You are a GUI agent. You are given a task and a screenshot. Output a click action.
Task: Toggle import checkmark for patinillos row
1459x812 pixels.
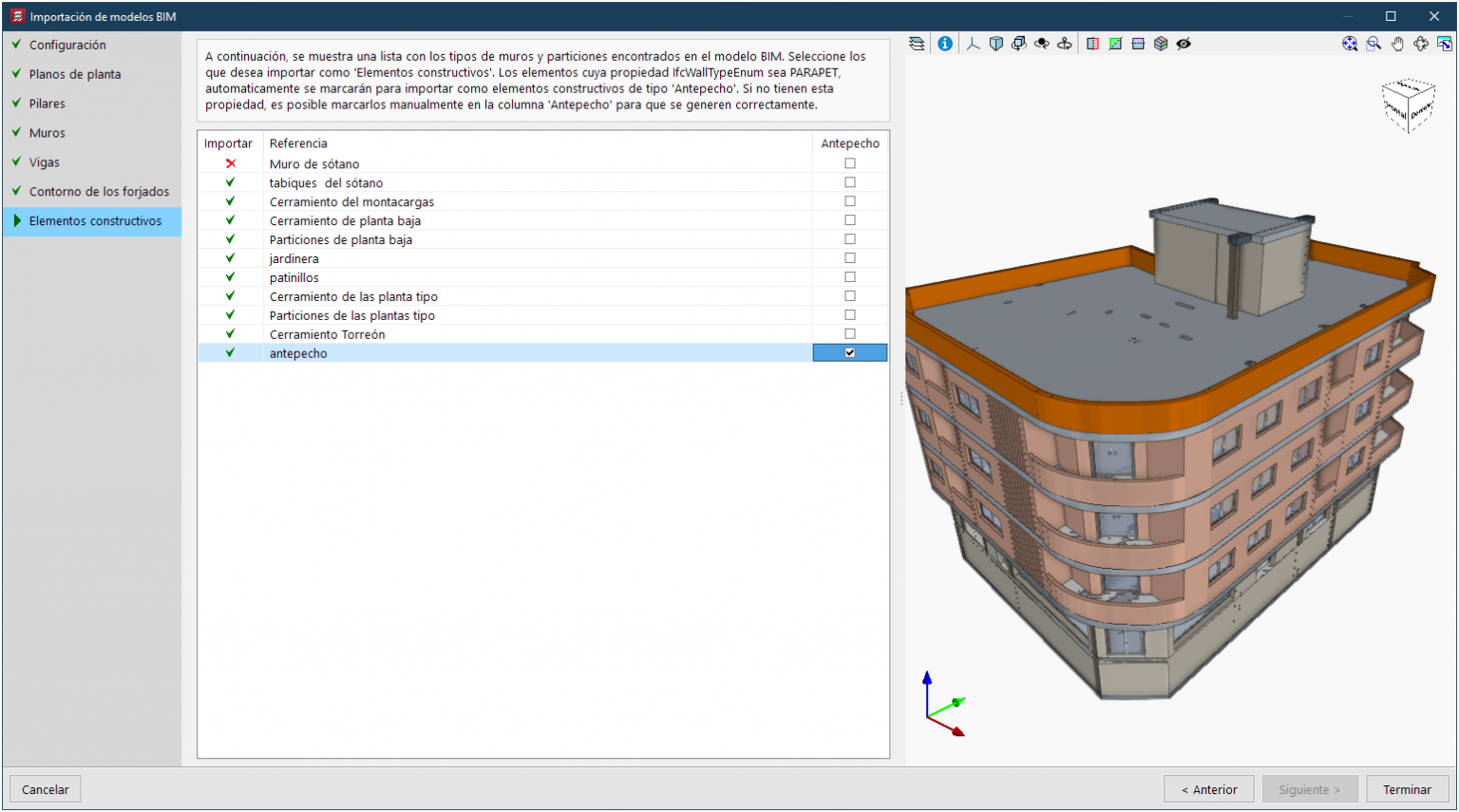(x=230, y=277)
